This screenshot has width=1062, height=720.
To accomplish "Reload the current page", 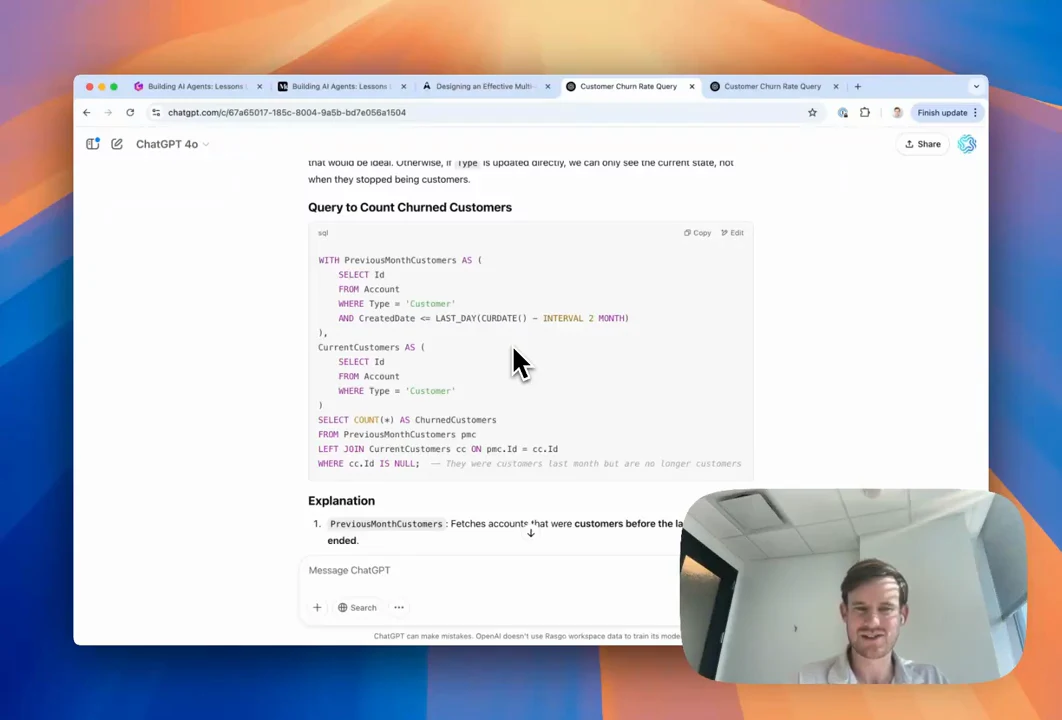I will 130,112.
